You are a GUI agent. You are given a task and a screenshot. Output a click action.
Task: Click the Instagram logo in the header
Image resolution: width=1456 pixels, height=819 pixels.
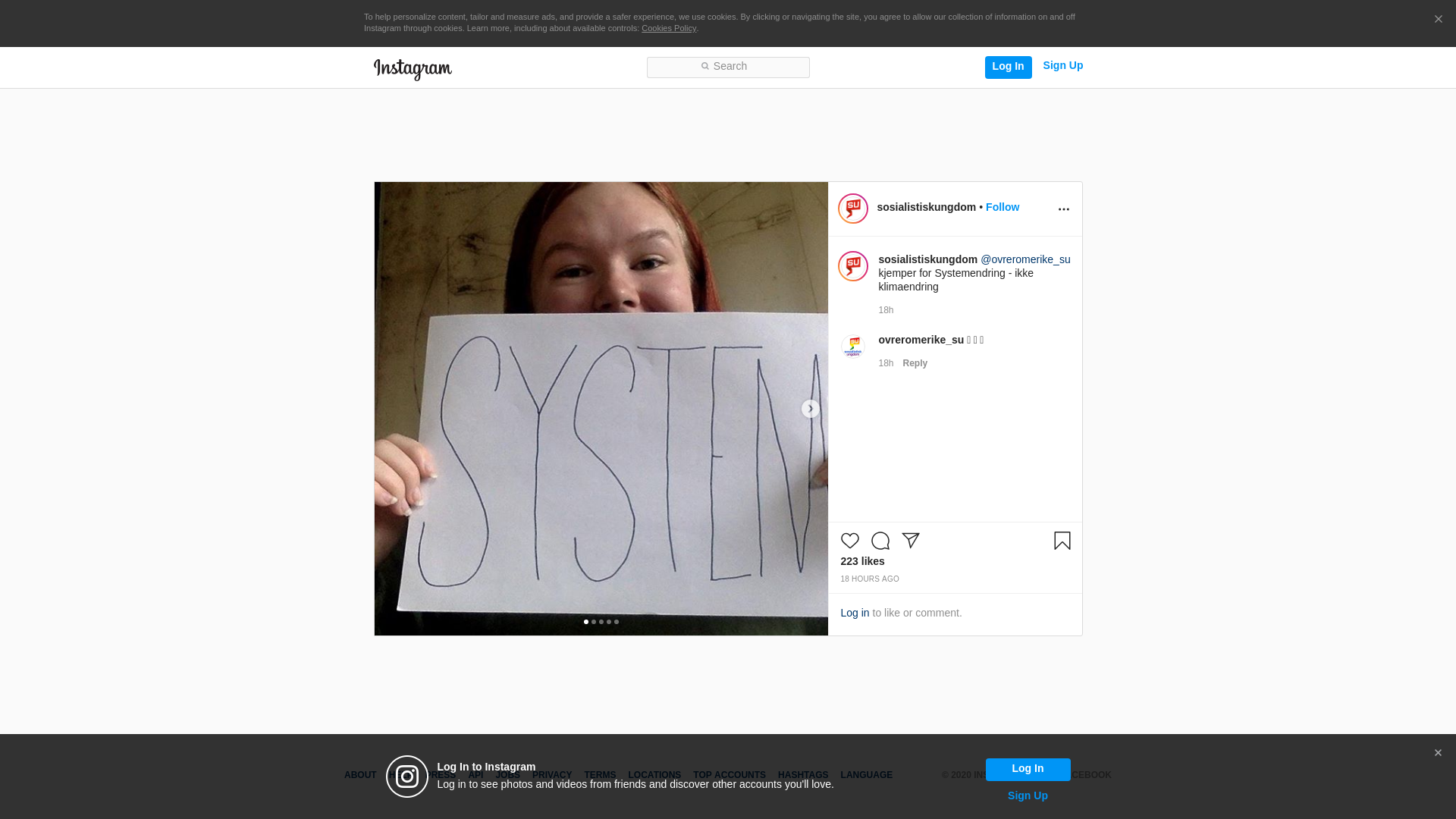[x=413, y=70]
